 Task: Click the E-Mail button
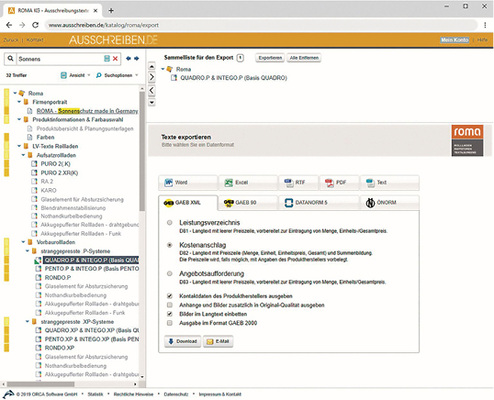(218, 341)
